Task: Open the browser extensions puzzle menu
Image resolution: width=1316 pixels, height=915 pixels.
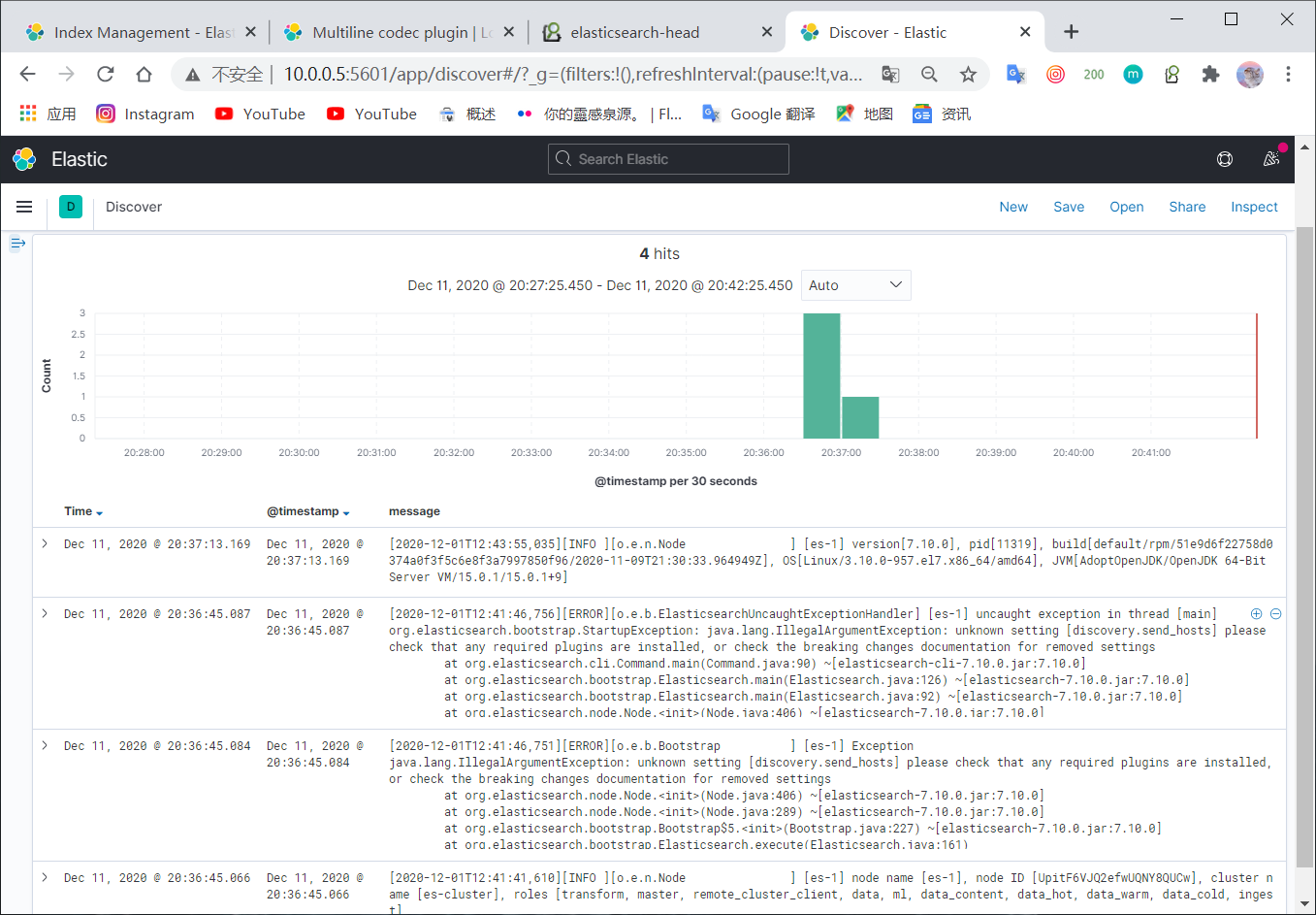Action: click(x=1210, y=74)
